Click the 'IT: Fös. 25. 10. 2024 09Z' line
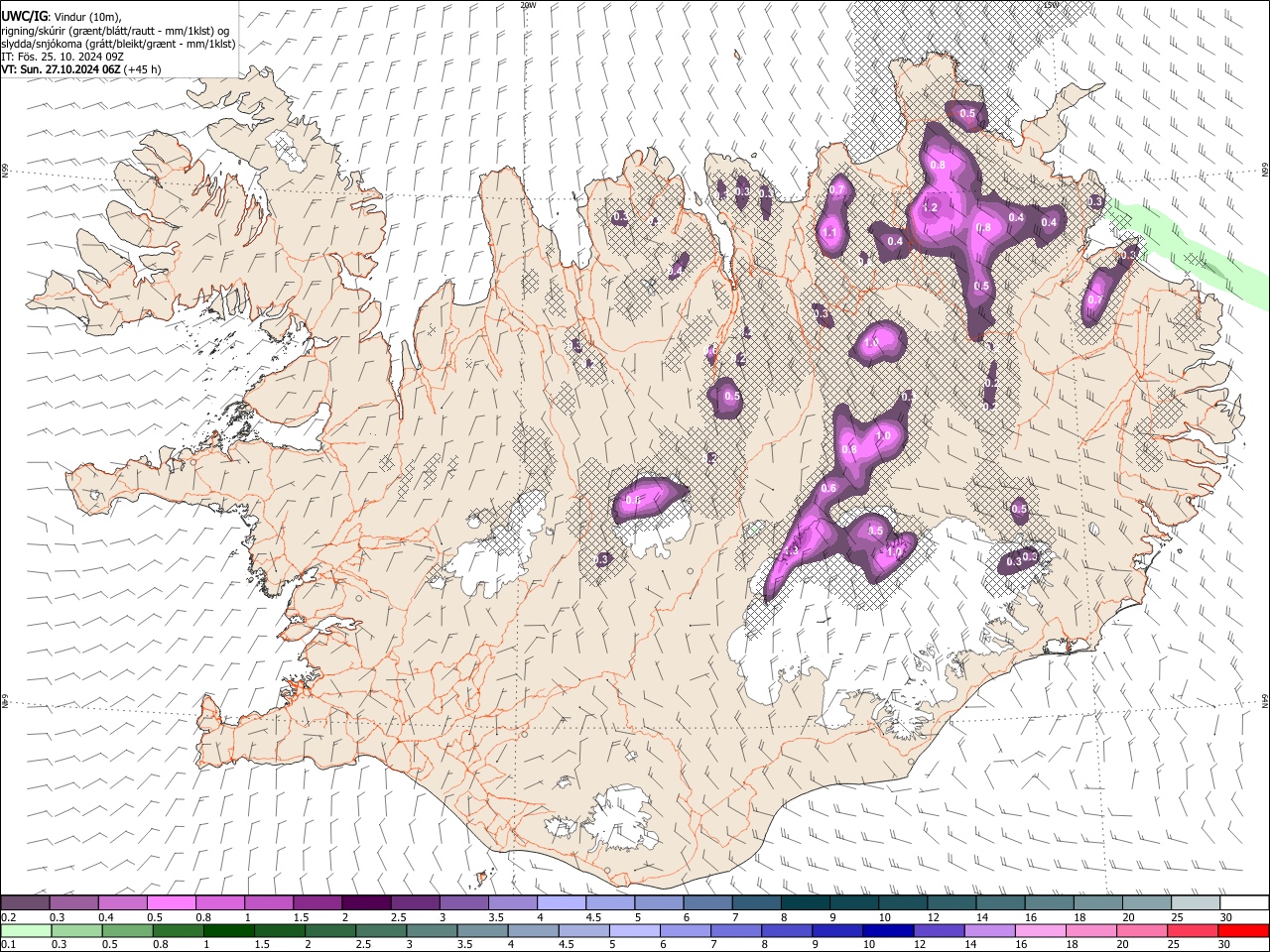The width and height of the screenshot is (1270, 952). pos(62,57)
